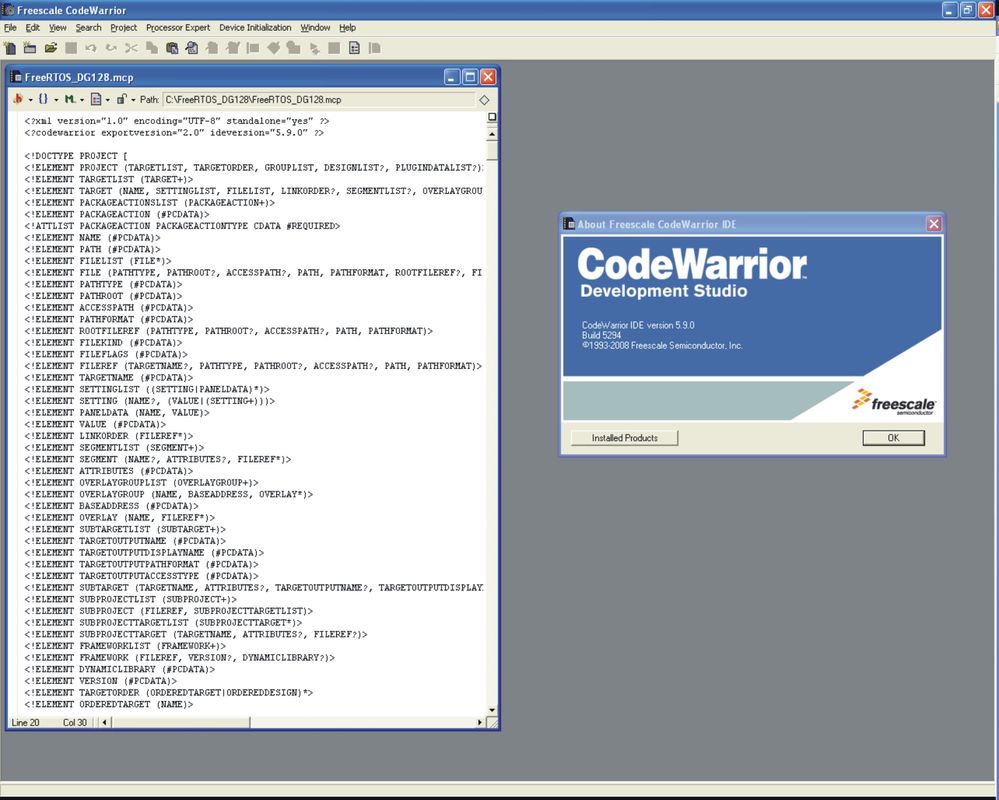Click Installed Products in About dialog
Image resolution: width=999 pixels, height=800 pixels.
(624, 438)
